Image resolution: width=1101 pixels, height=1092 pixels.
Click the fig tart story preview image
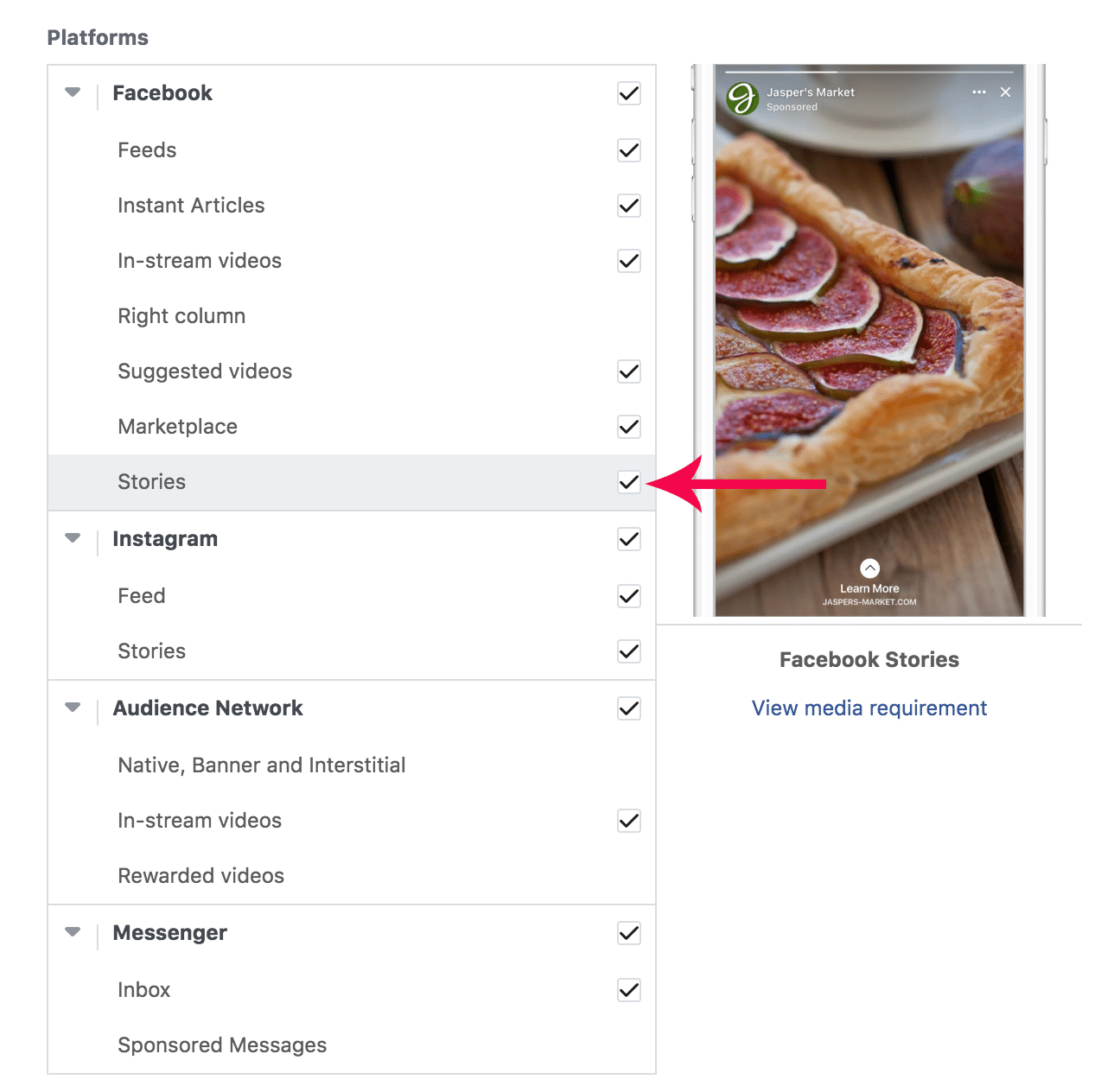[869, 346]
